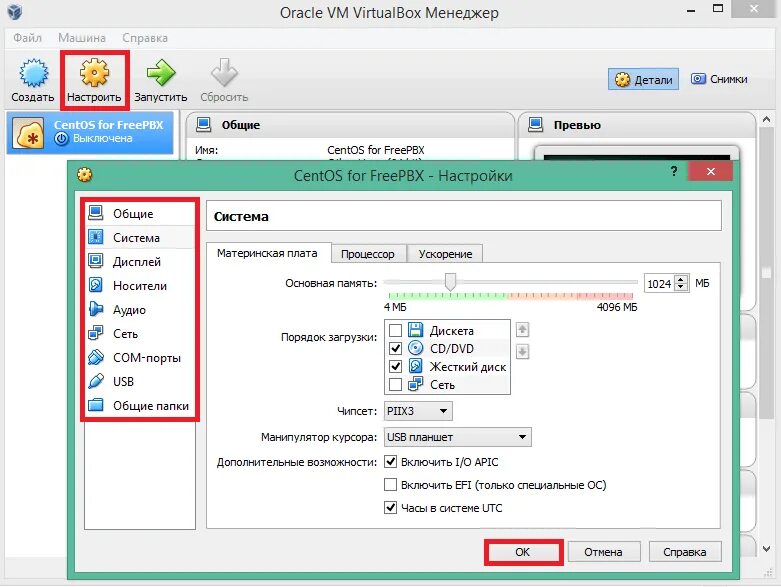781x587 pixels.
Task: Open Аудио settings category icon
Action: point(96,309)
